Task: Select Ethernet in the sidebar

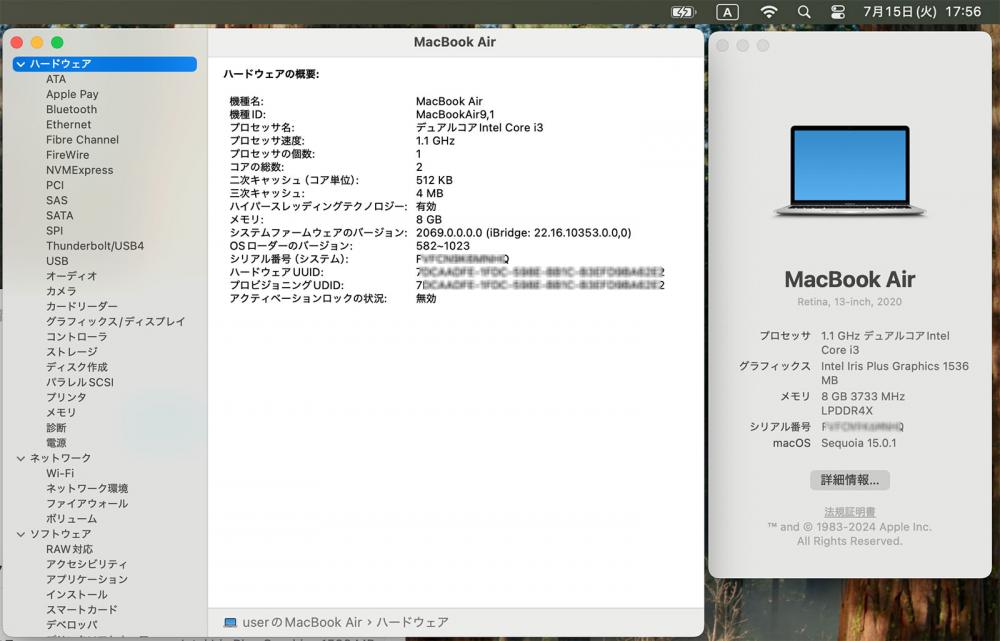Action: coord(68,125)
